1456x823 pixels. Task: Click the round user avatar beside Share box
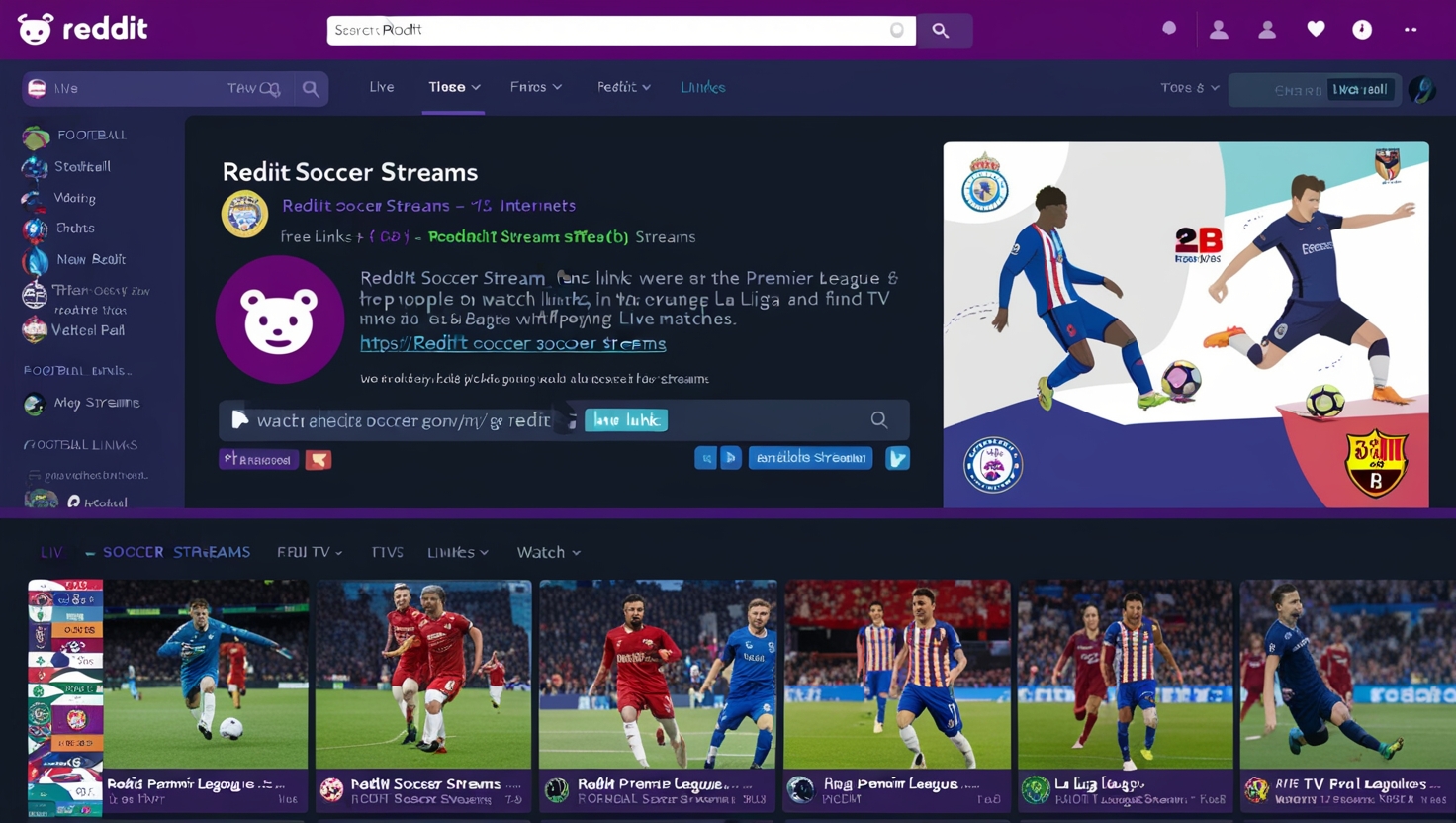point(1422,89)
